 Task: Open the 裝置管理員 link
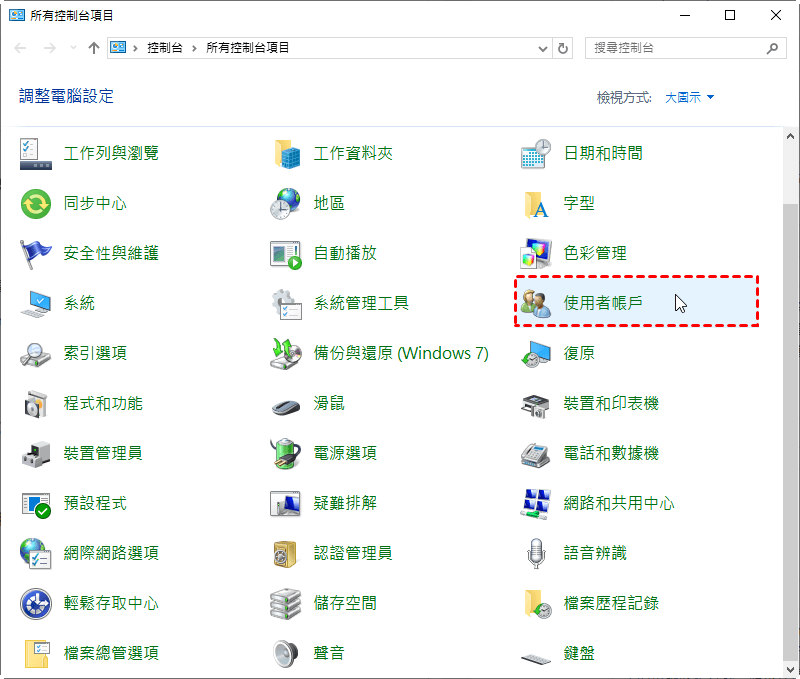click(102, 453)
